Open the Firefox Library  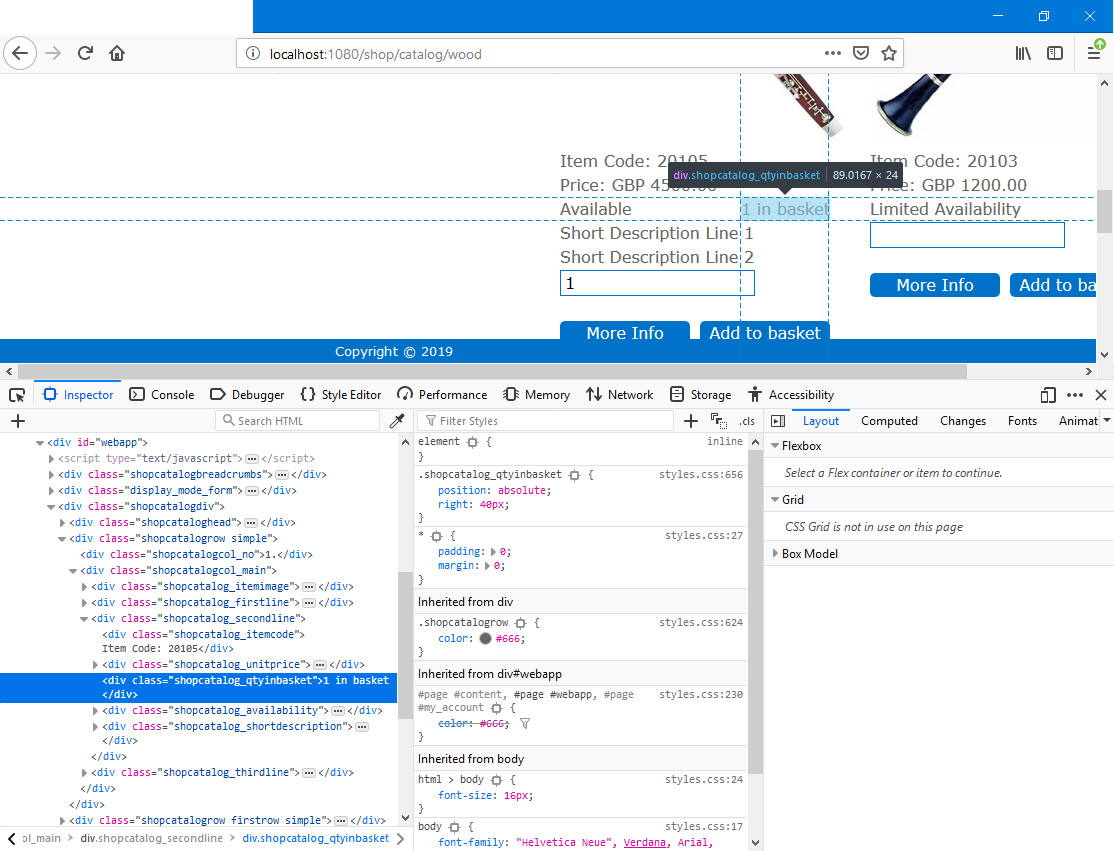click(1023, 53)
